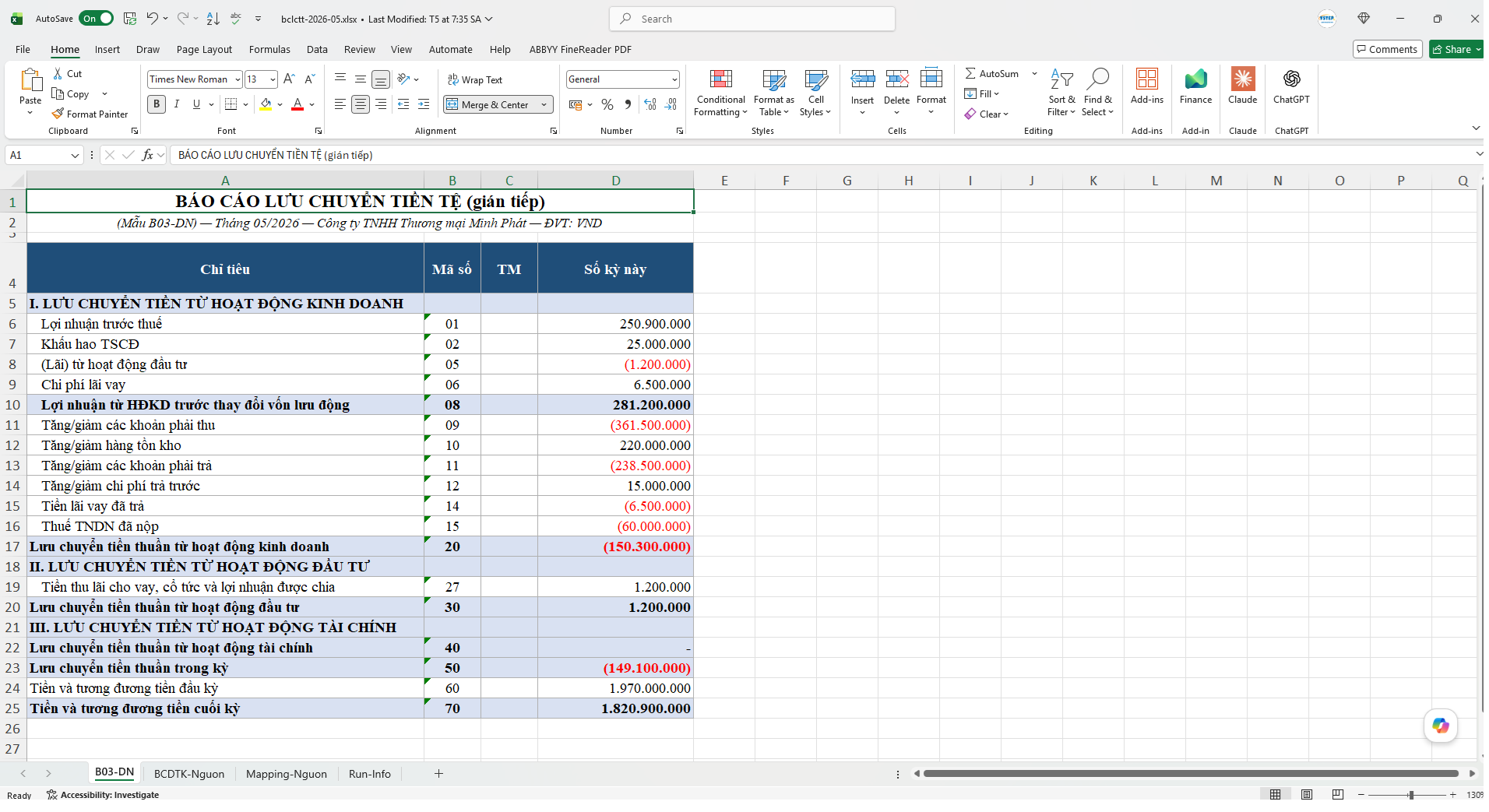The width and height of the screenshot is (1489, 812).
Task: Click the Format Painter brush icon
Action: [x=58, y=114]
